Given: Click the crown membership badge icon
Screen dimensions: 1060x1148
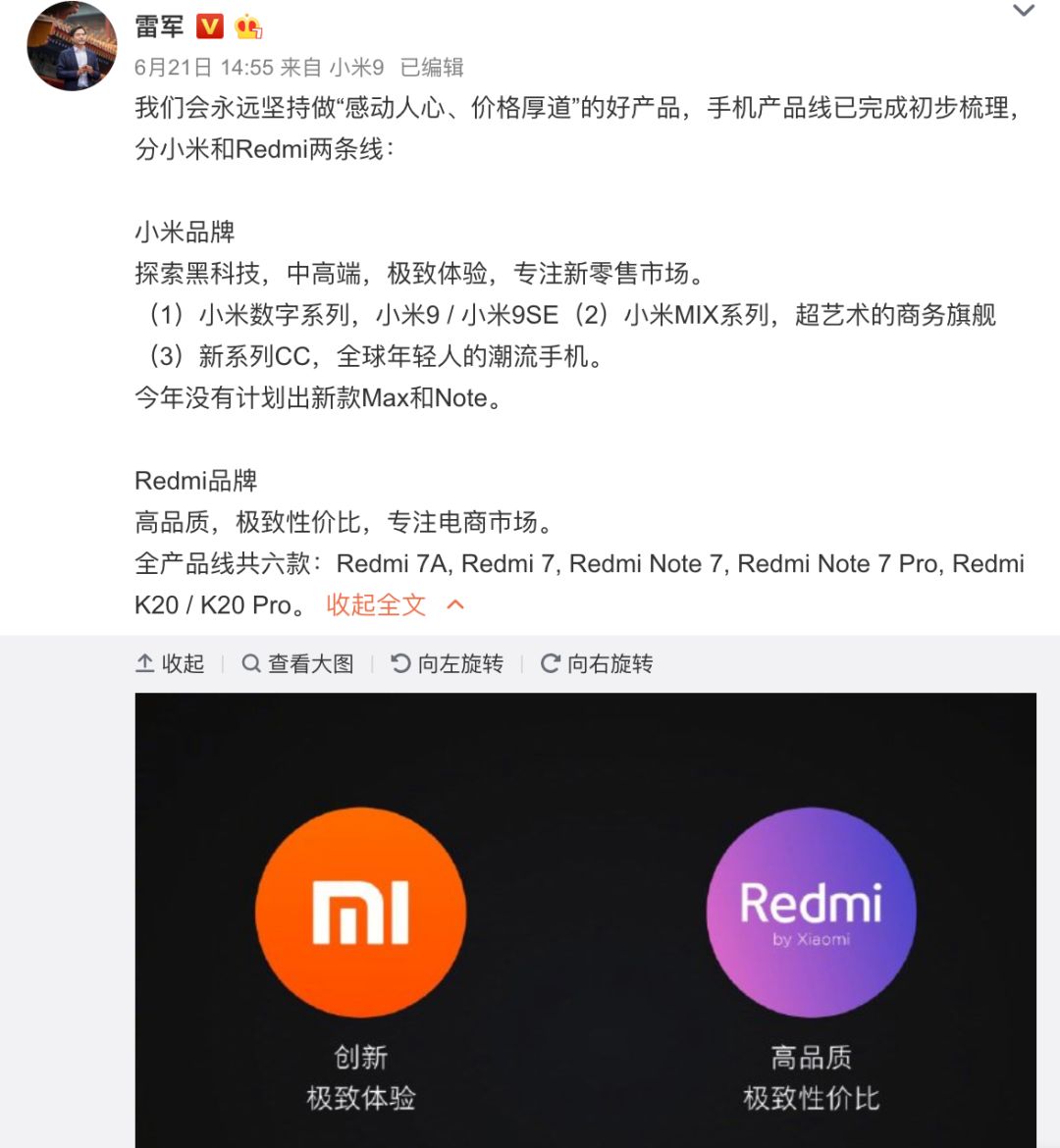Looking at the screenshot, I should pyautogui.click(x=248, y=27).
